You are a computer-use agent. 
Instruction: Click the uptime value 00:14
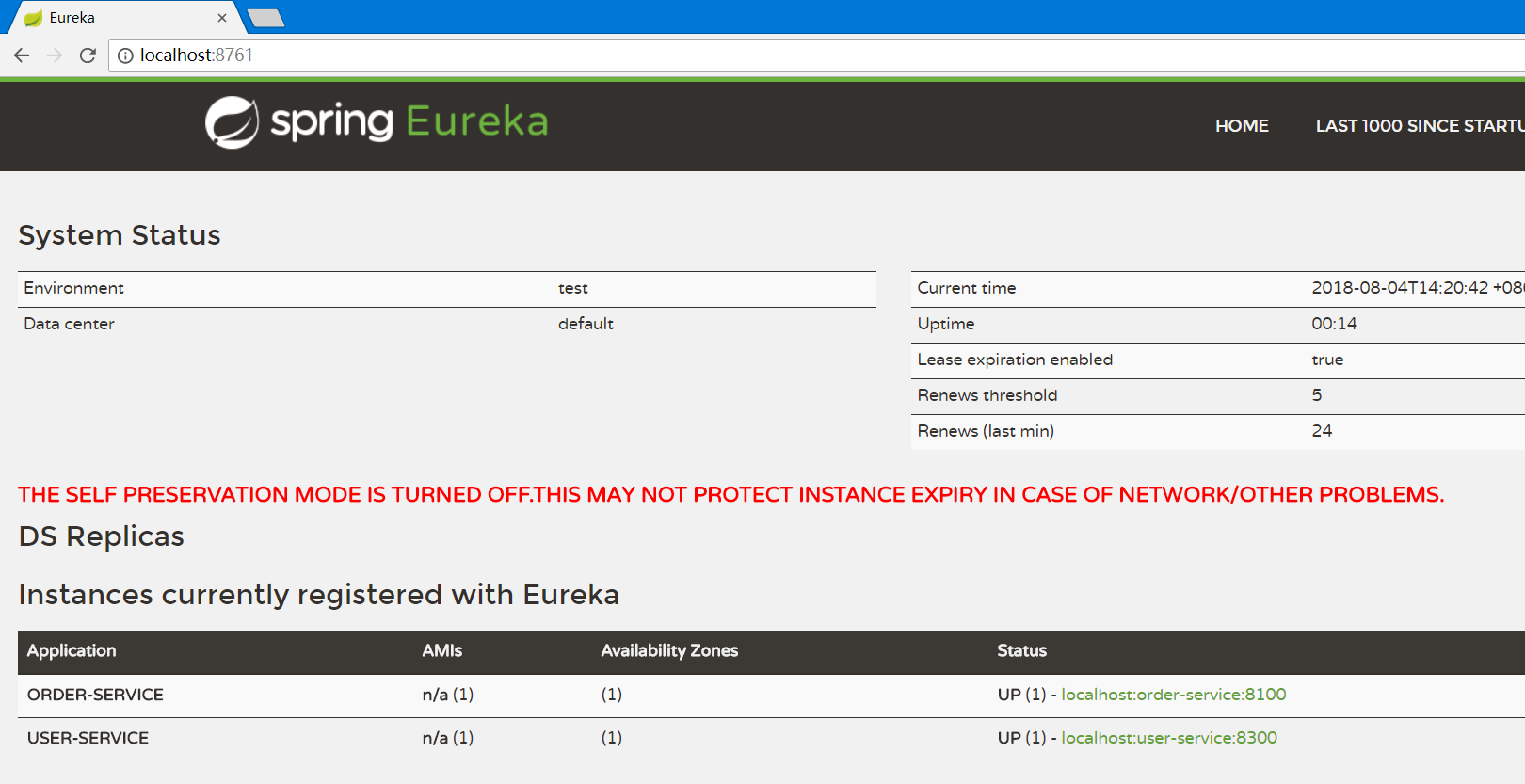pos(1335,324)
